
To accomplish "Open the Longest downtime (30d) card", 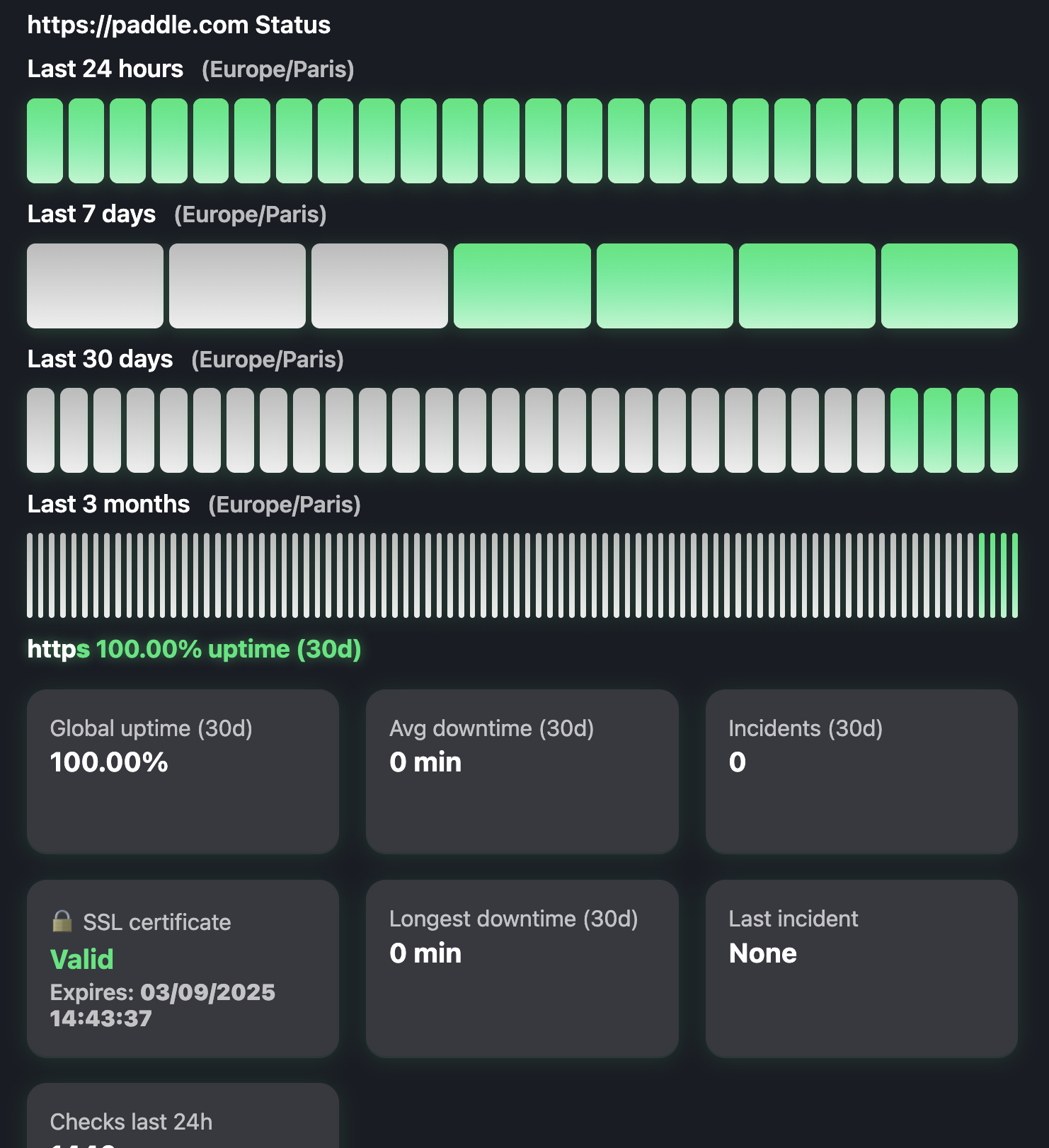I will pyautogui.click(x=522, y=969).
